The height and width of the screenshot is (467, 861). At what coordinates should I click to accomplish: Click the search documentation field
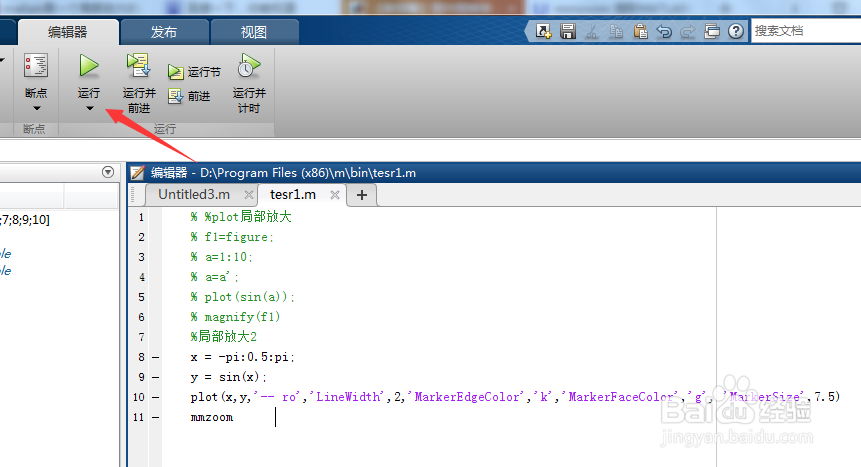806,31
